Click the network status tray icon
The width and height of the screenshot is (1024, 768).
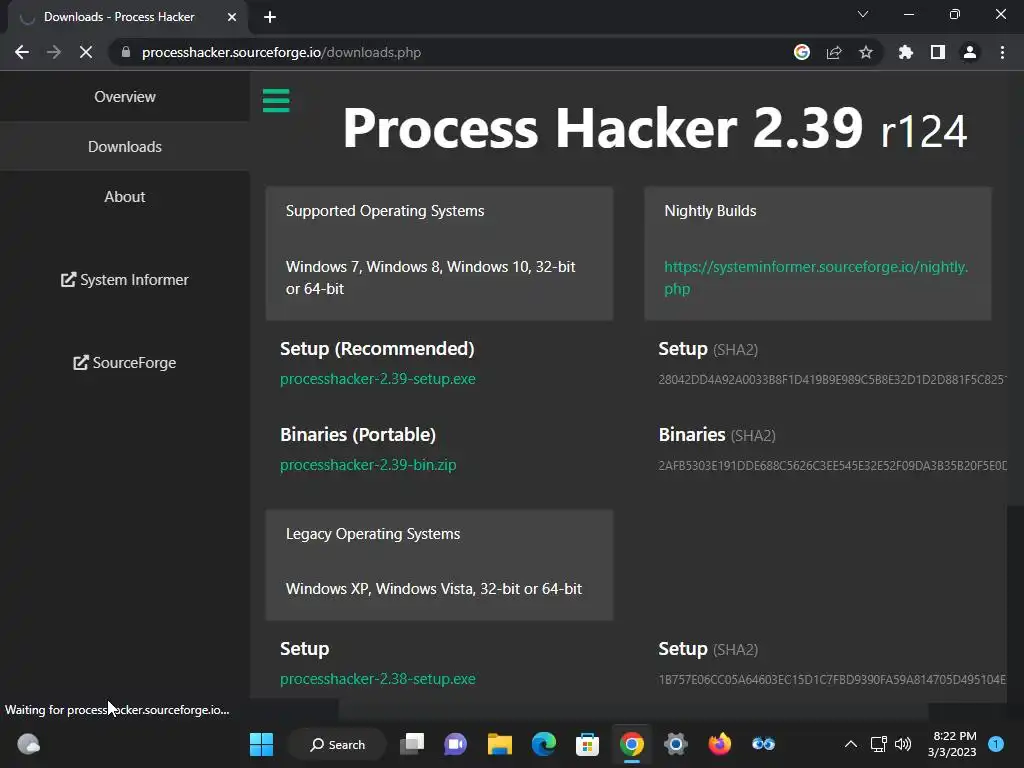[x=878, y=744]
